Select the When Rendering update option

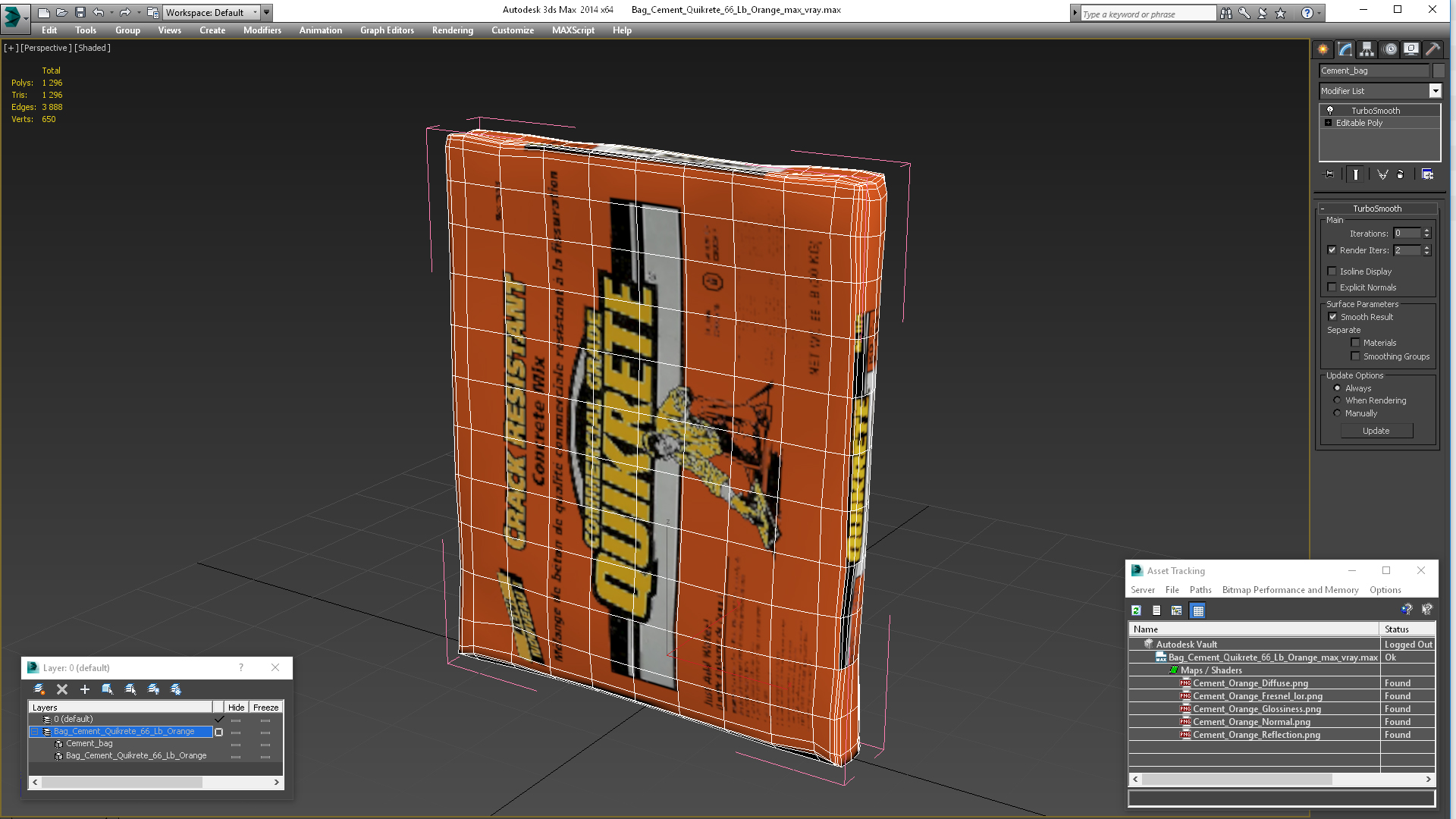(x=1338, y=400)
